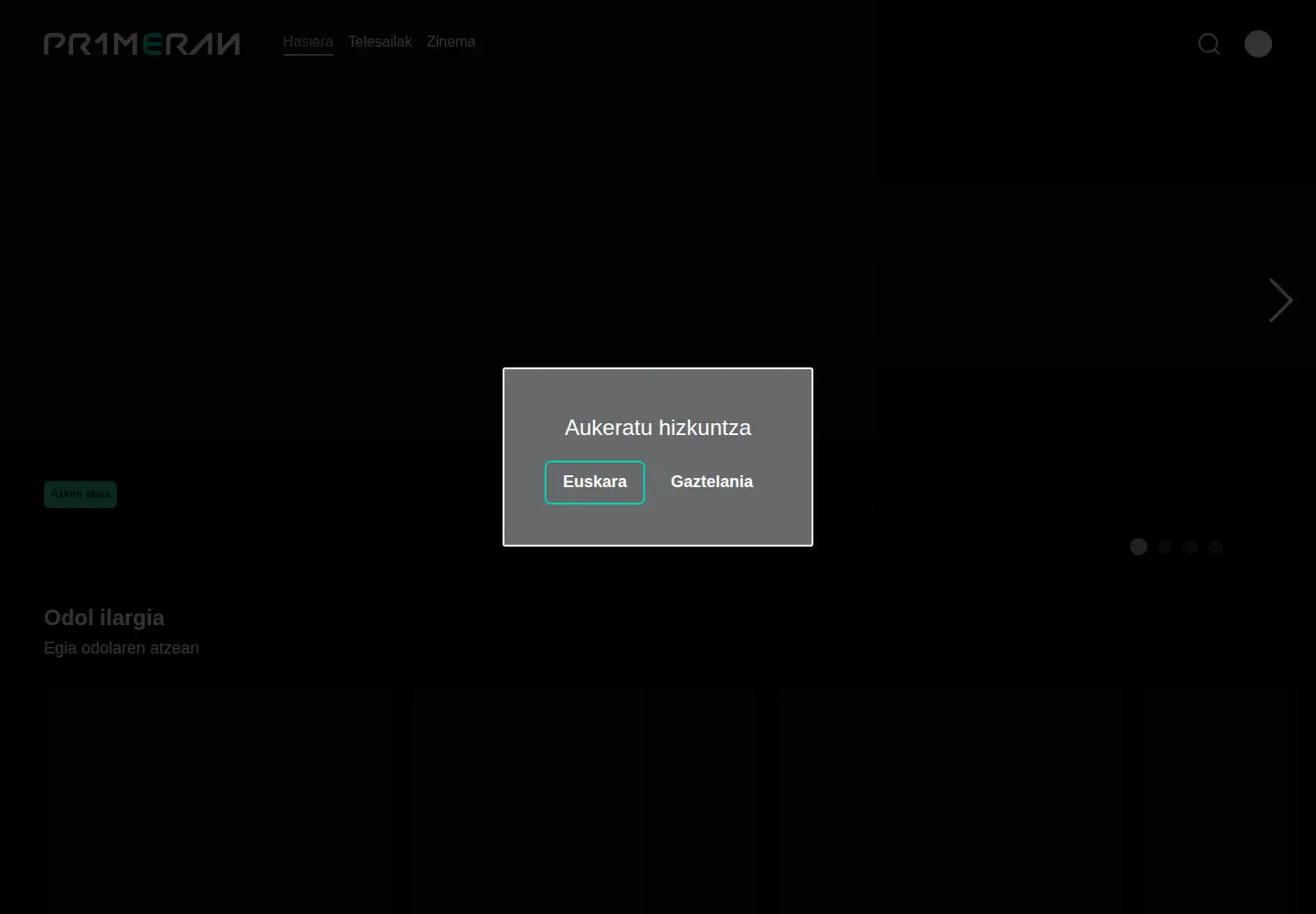
Task: Click the 'Egia odolaren atzean' subtitle
Action: click(x=122, y=648)
